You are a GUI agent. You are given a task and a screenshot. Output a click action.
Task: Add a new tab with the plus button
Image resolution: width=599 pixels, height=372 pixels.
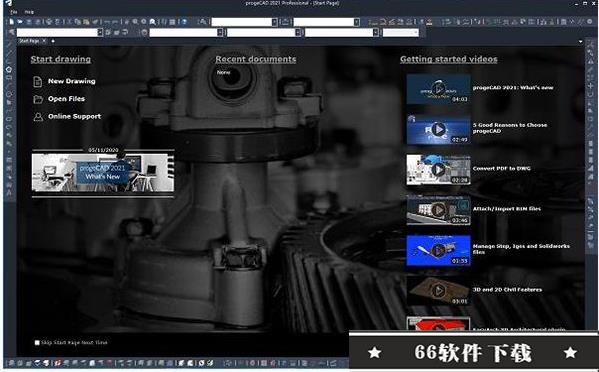(x=53, y=41)
